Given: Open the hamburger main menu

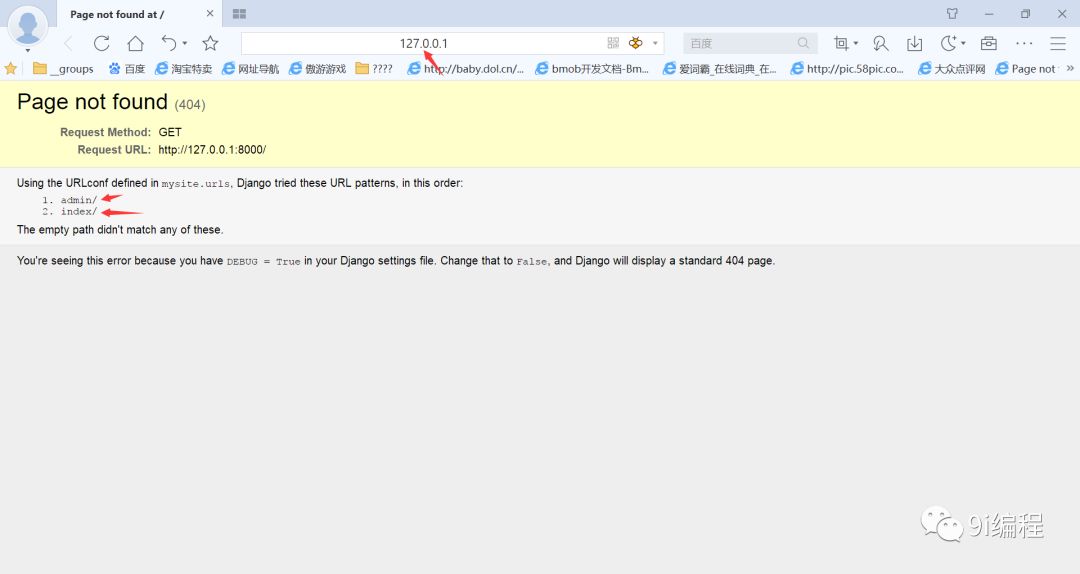Looking at the screenshot, I should [x=1058, y=43].
